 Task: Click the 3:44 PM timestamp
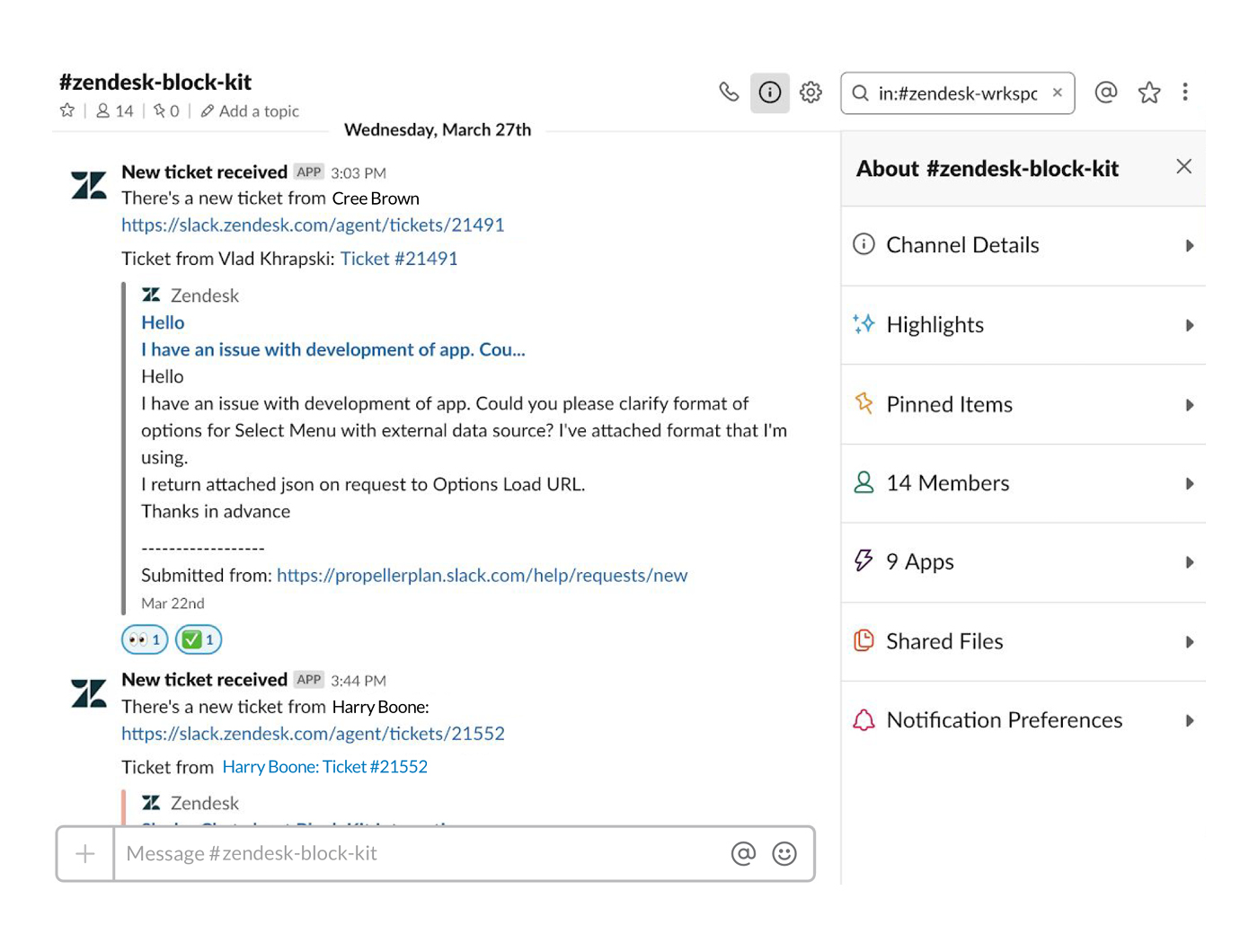(x=359, y=681)
